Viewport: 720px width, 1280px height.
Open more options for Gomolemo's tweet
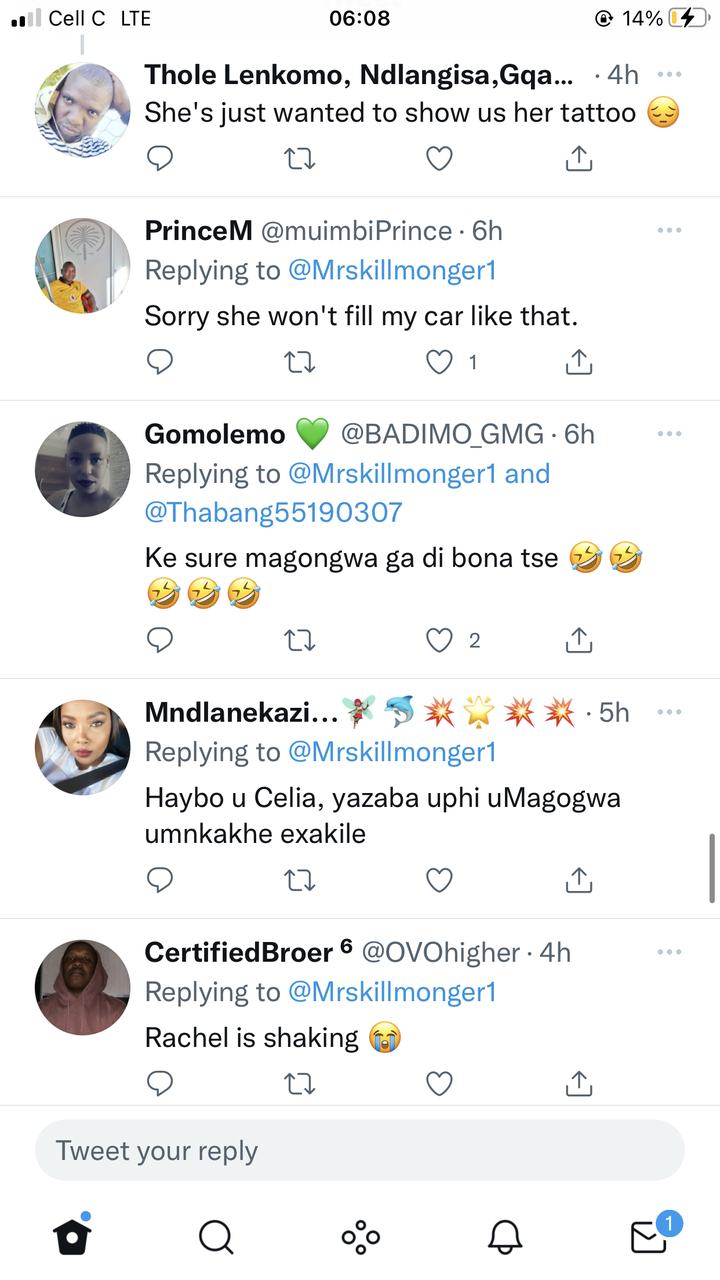(x=669, y=434)
